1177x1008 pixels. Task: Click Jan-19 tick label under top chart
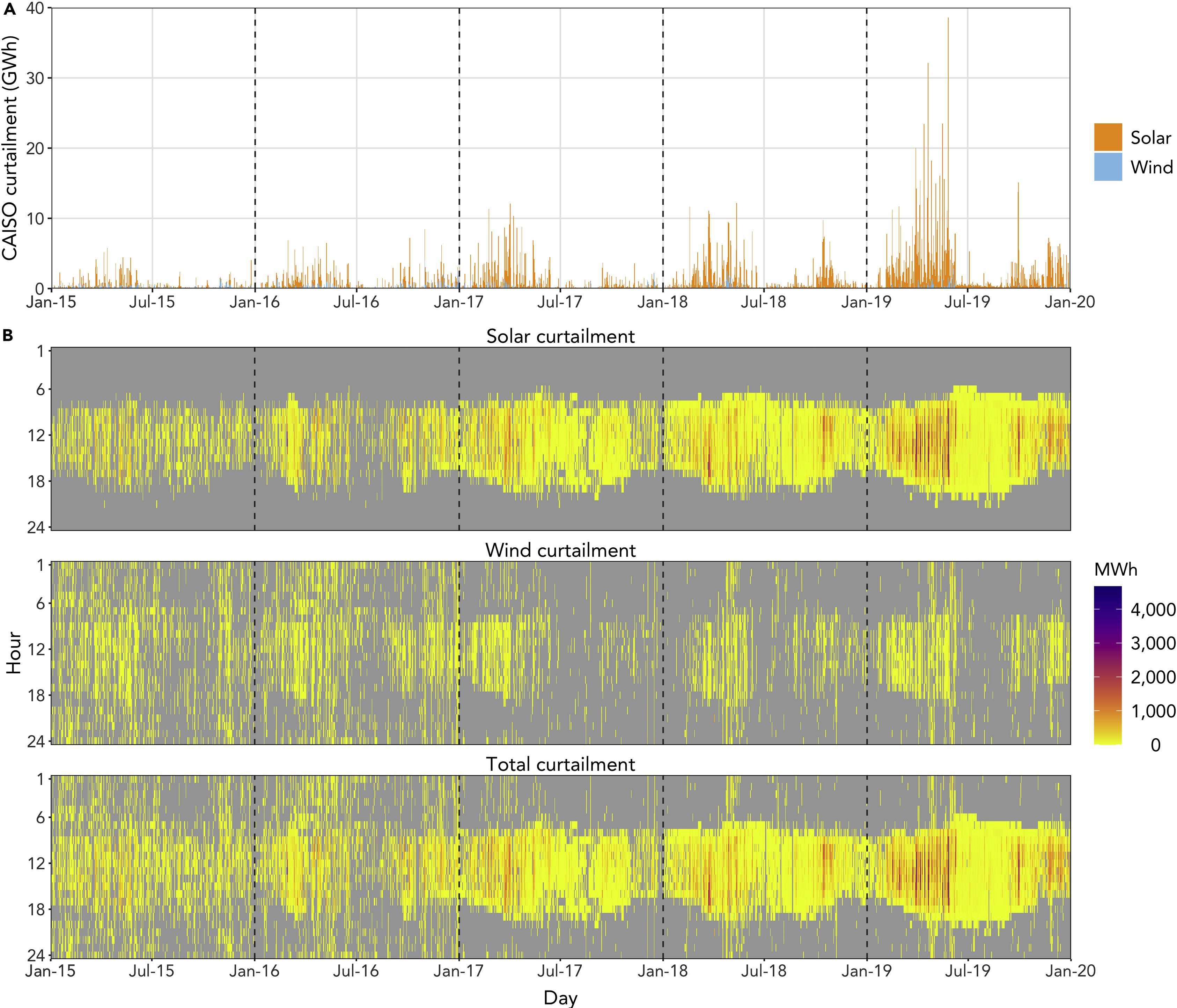866,302
